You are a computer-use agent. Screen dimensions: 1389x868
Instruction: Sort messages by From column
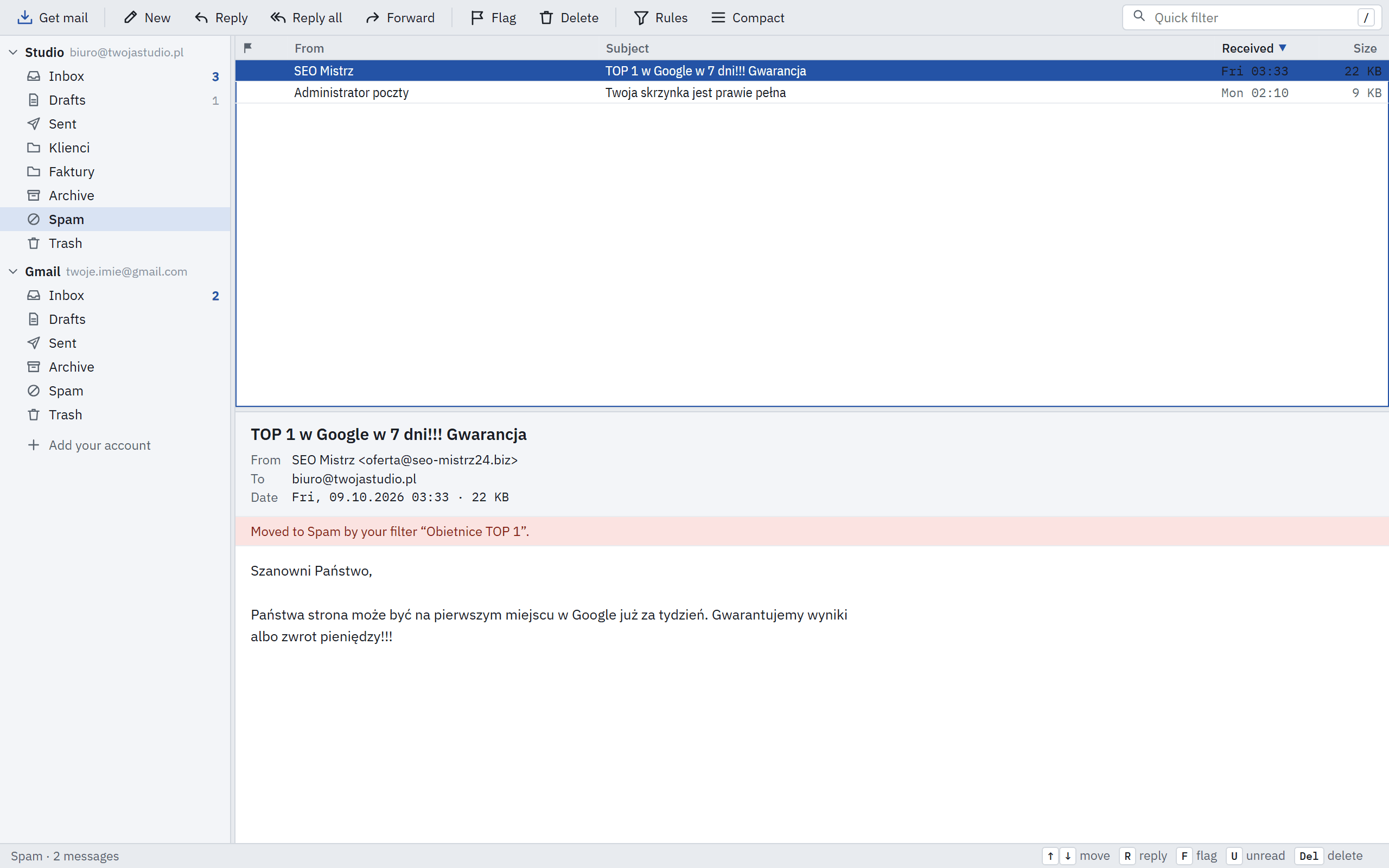point(309,48)
